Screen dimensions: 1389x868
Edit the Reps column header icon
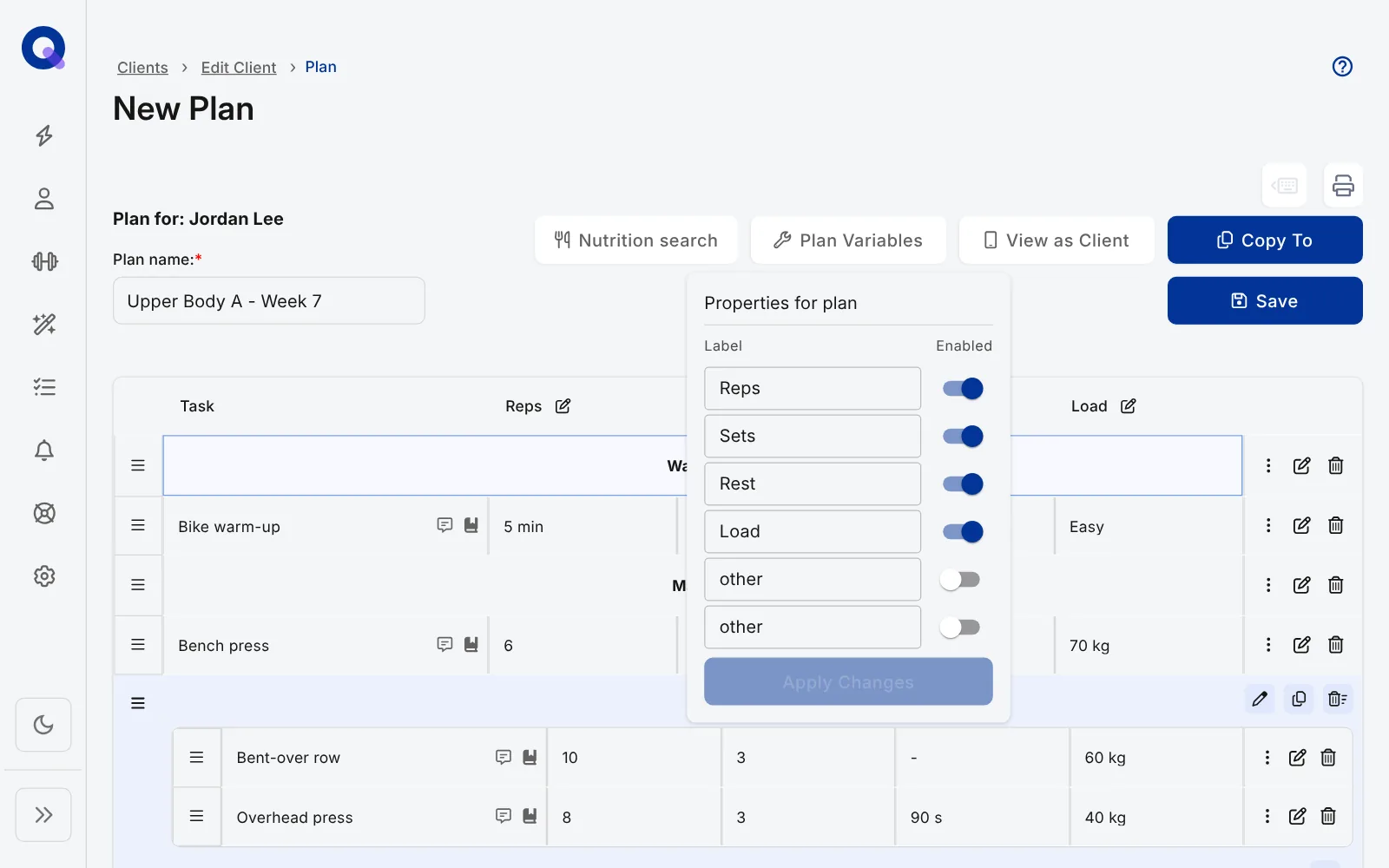coord(563,406)
